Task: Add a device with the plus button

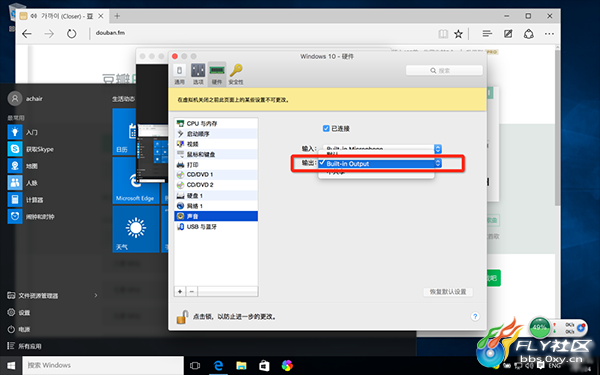Action: [180, 292]
